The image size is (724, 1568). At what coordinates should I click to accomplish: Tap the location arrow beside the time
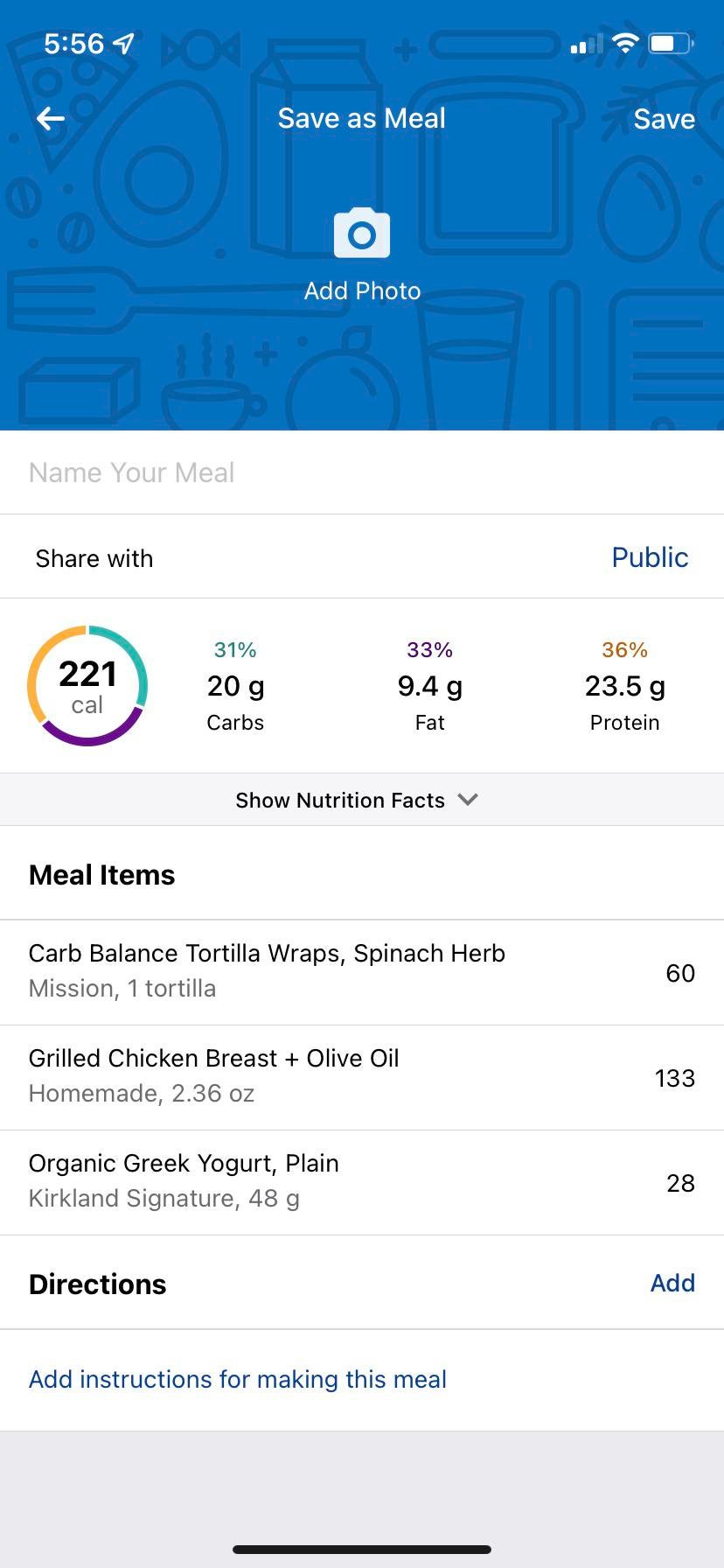124,43
